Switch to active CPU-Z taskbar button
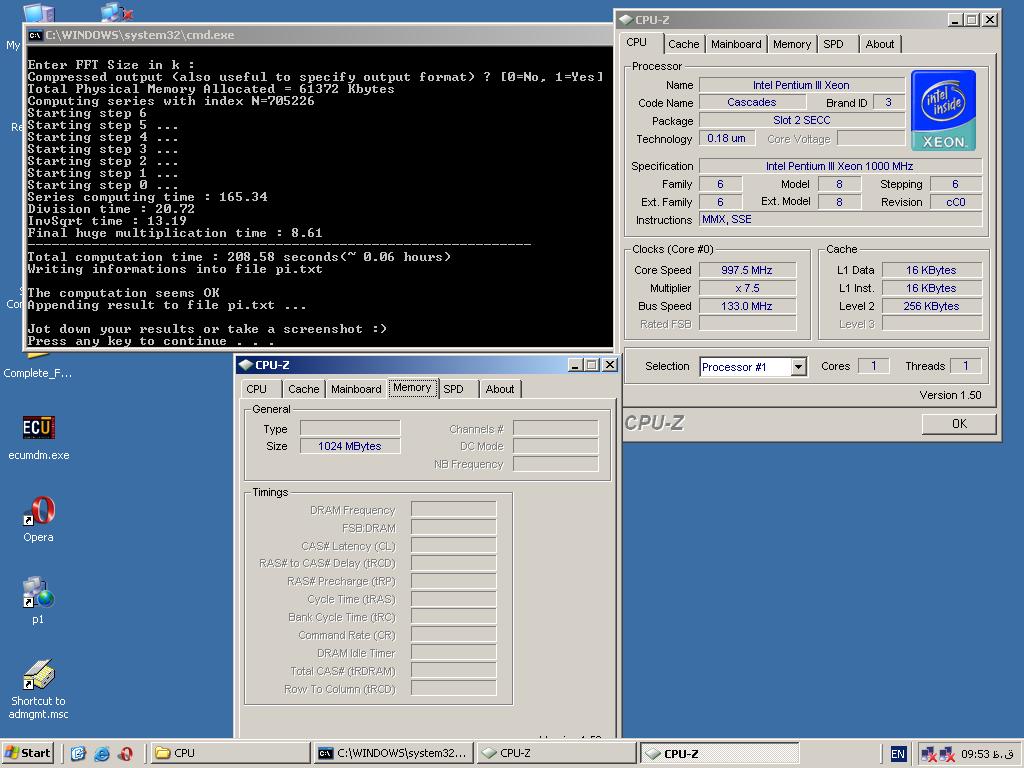The image size is (1024, 768). pyautogui.click(x=719, y=753)
